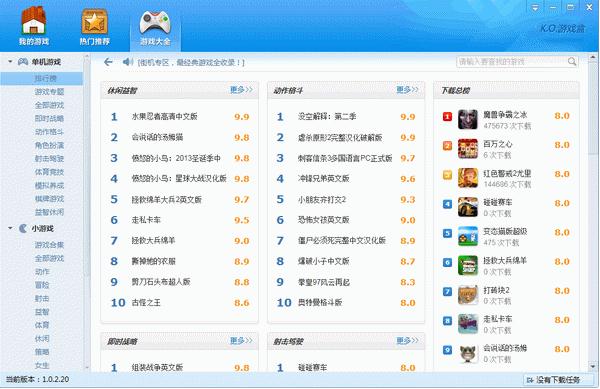Viewport: 600px width, 389px height.
Task: Go back with the left arrow
Action: click(108, 62)
